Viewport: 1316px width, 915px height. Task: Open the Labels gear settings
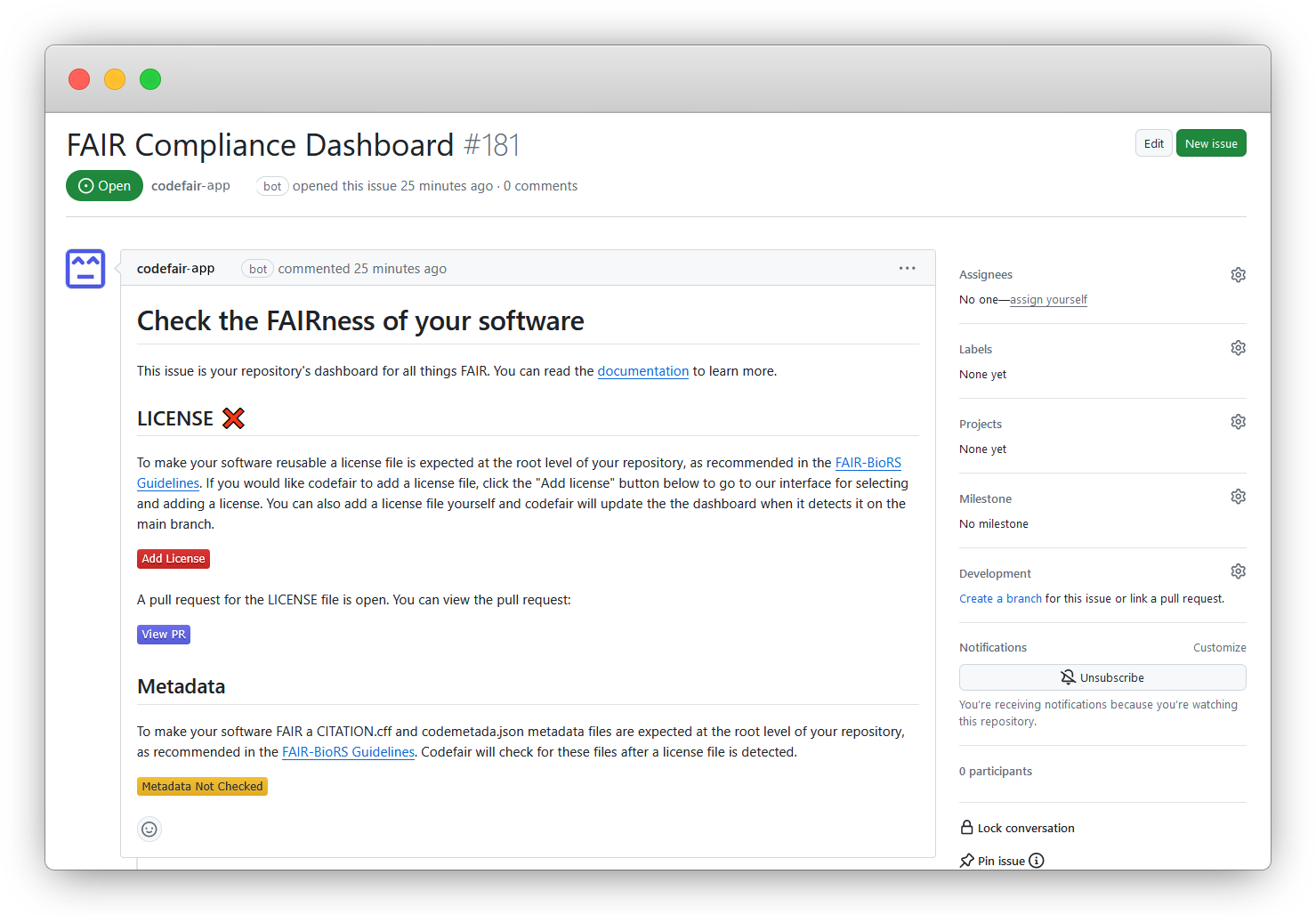(1238, 348)
